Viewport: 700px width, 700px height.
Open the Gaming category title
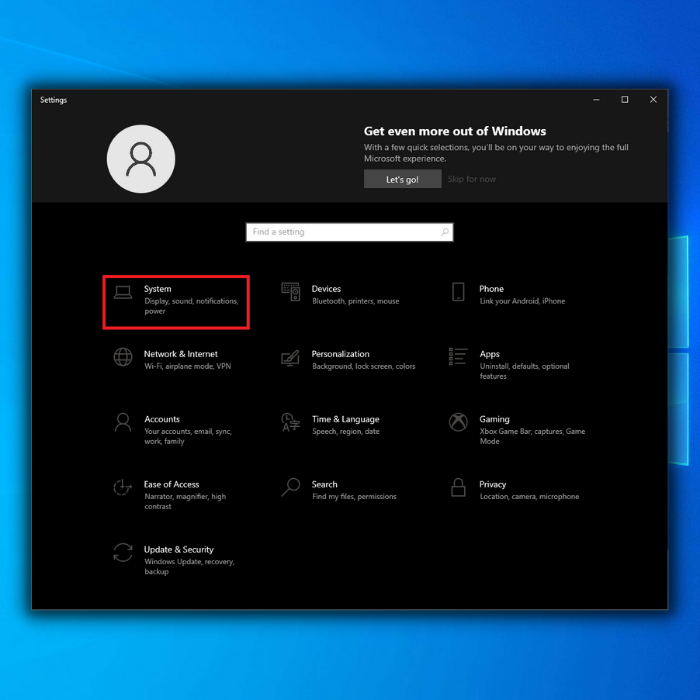click(x=495, y=419)
